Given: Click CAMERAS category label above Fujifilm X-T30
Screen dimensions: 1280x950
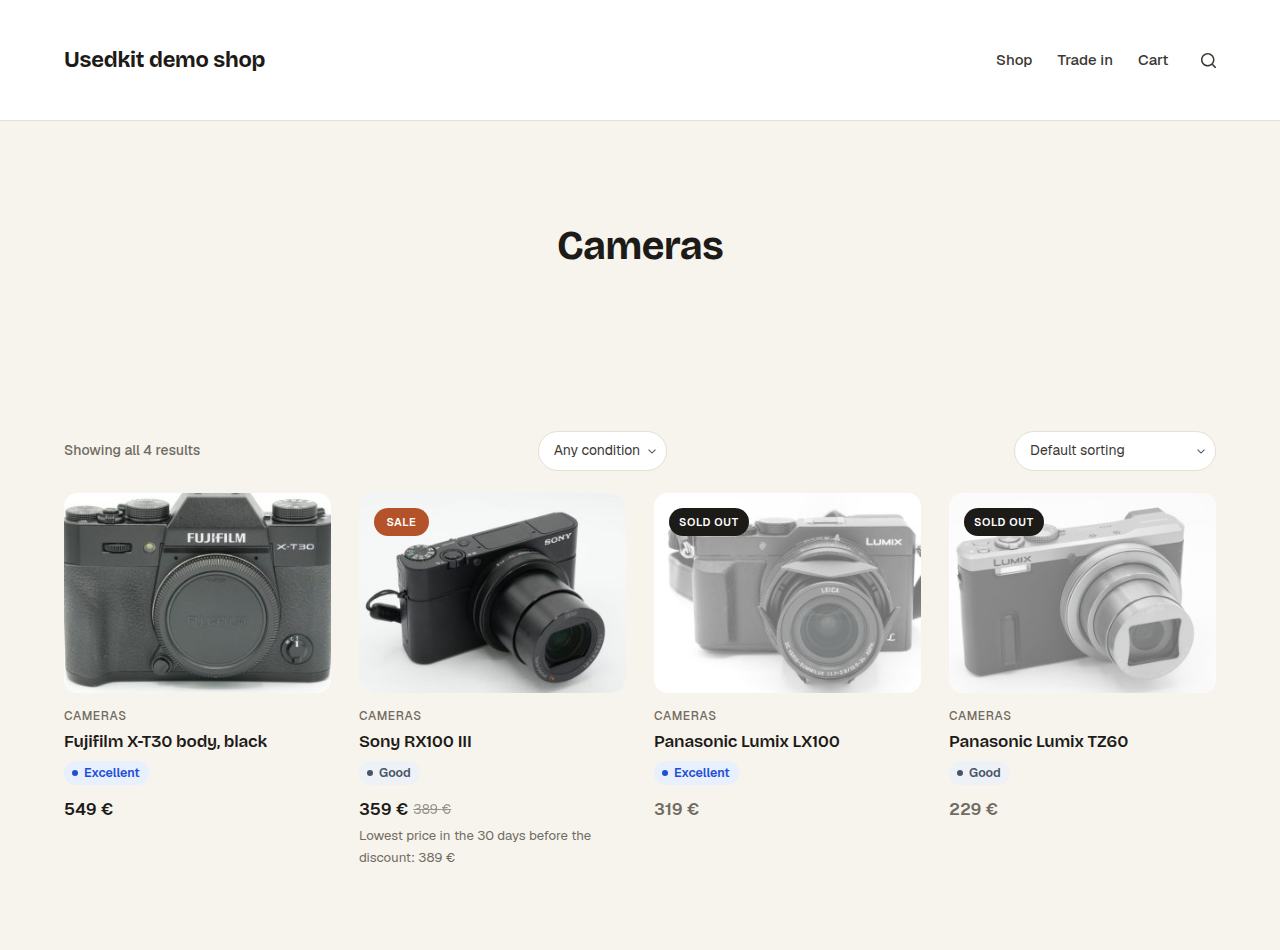Looking at the screenshot, I should click(95, 716).
